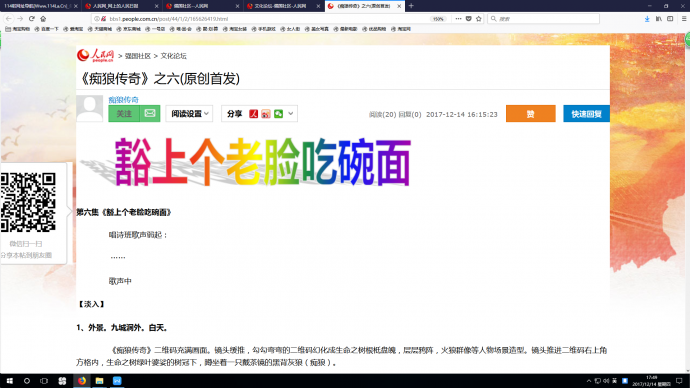
Task: Click the People.cn logo
Action: (x=95, y=56)
